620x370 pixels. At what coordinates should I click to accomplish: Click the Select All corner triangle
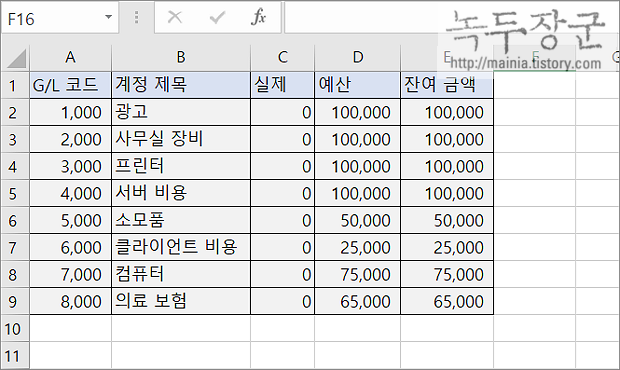[x=16, y=59]
